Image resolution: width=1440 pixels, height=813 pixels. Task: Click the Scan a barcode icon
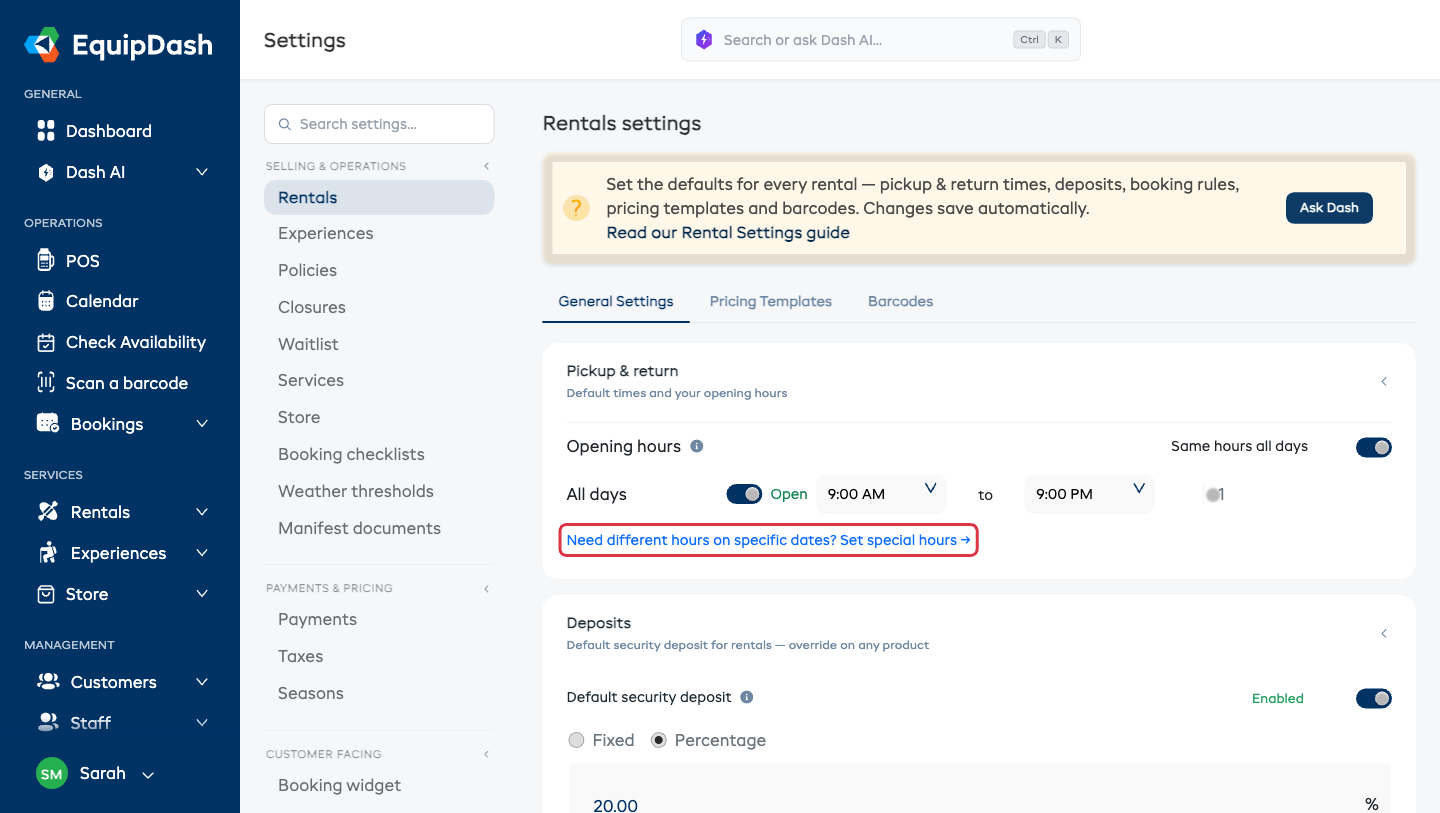tap(45, 383)
